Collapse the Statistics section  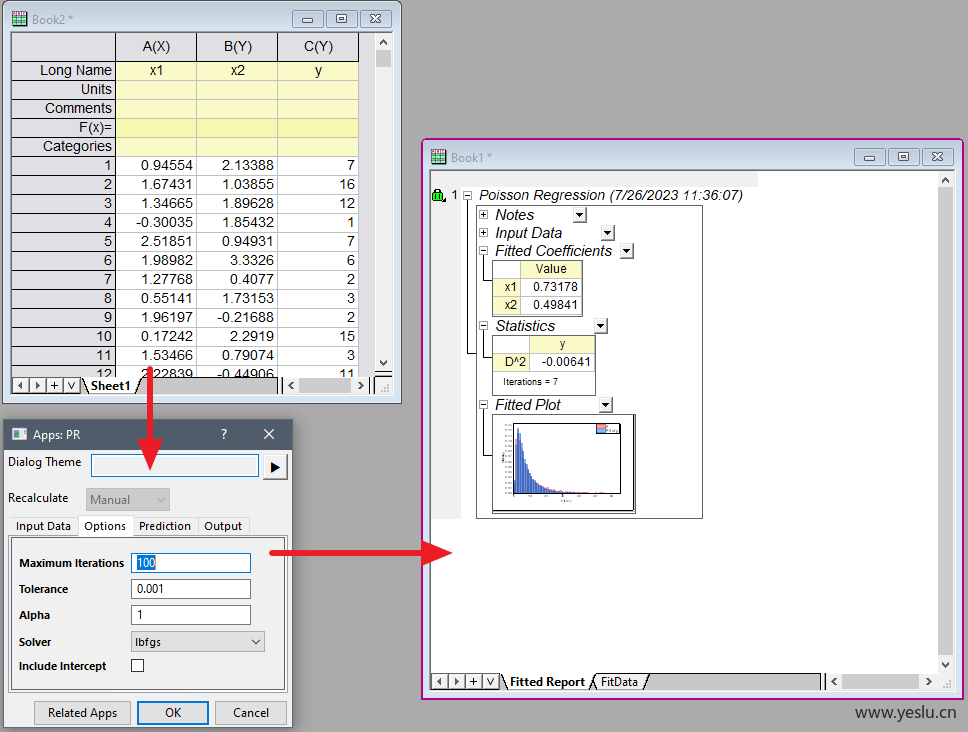pos(483,326)
